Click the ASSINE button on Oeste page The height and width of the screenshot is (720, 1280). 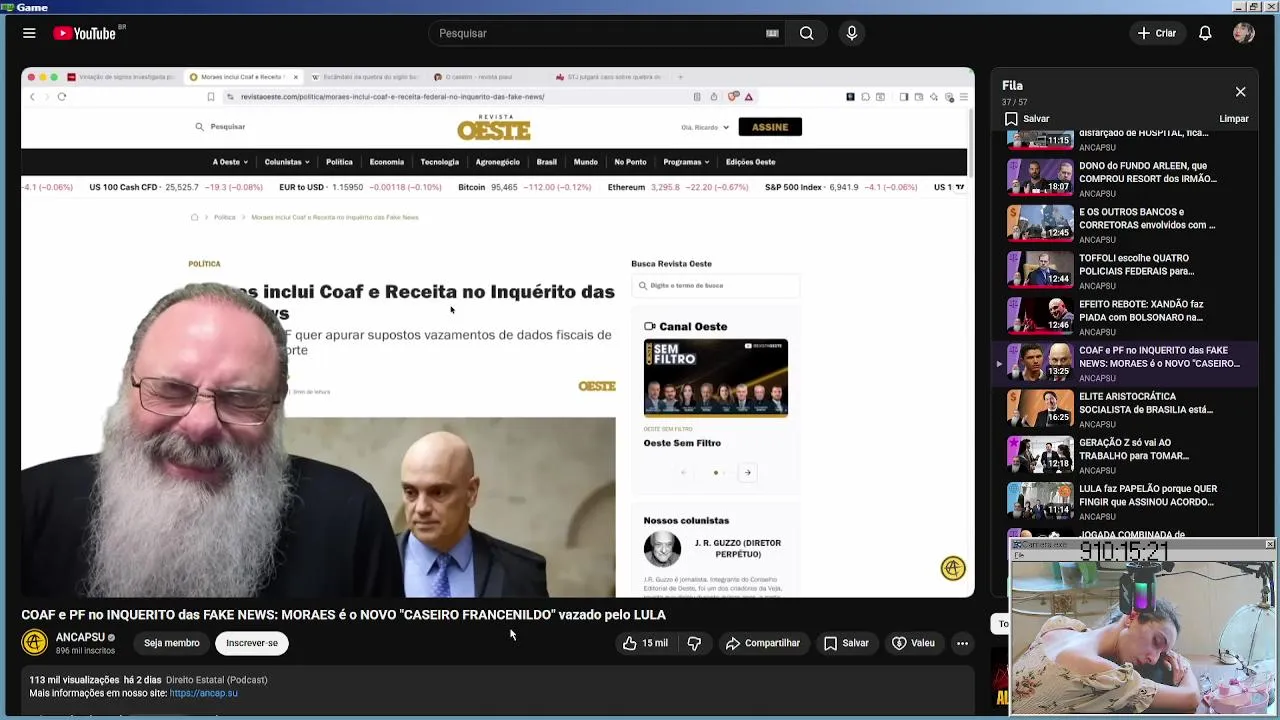point(770,127)
